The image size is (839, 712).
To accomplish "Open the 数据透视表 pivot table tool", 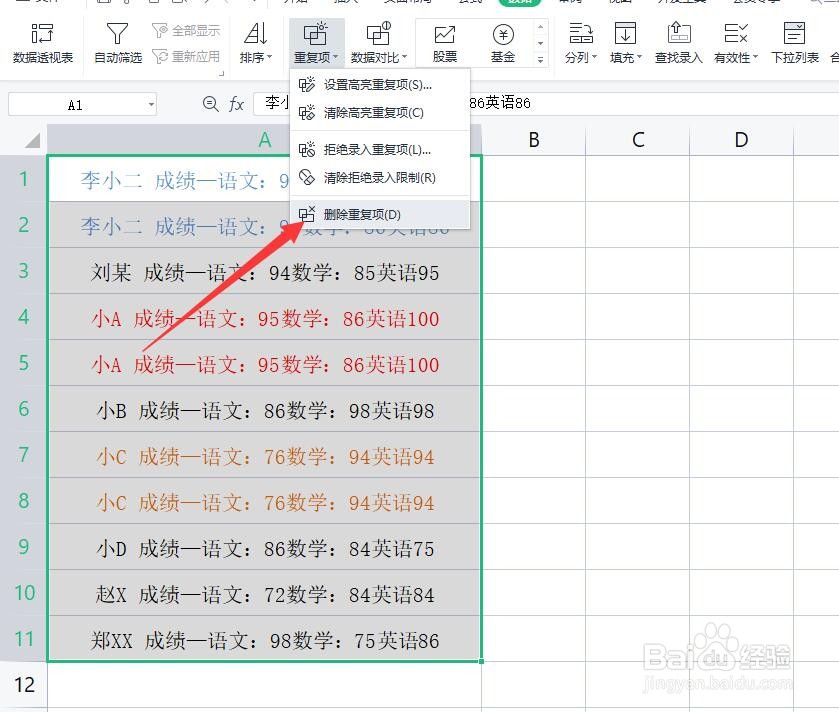I will point(41,42).
